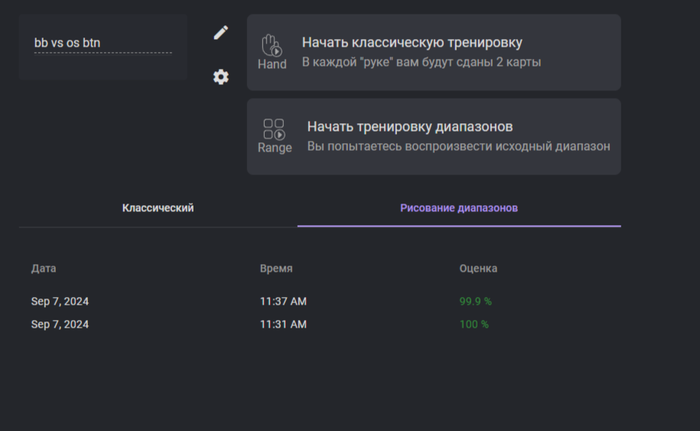Viewport: 700px width, 431px height.
Task: Select the 'Рисование диапазонов' tab
Action: coord(459,208)
